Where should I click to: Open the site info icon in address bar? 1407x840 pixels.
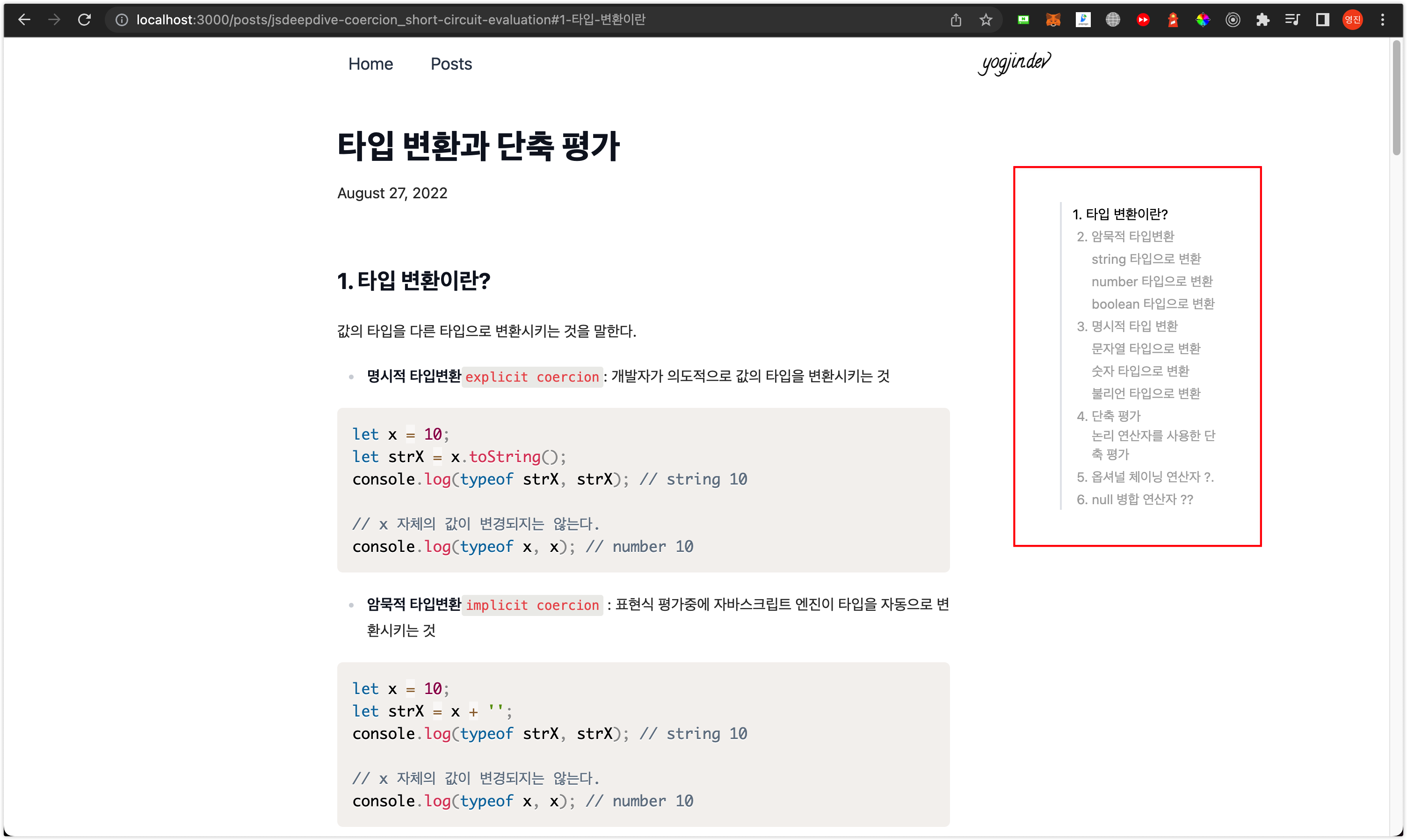121,20
